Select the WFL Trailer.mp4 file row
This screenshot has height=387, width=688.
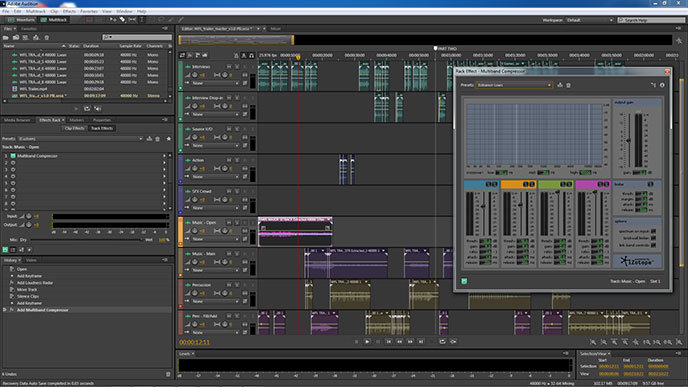click(87, 89)
